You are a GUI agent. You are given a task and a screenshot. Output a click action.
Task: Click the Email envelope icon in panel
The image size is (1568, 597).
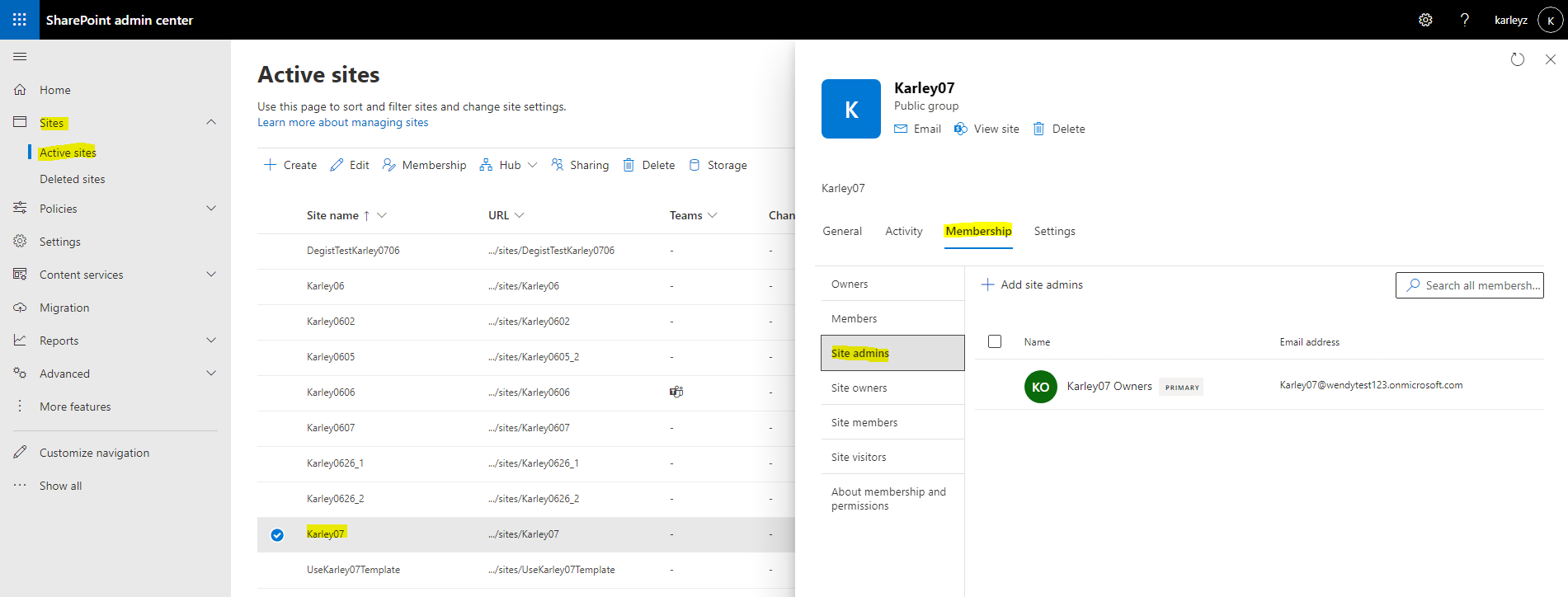(x=901, y=129)
